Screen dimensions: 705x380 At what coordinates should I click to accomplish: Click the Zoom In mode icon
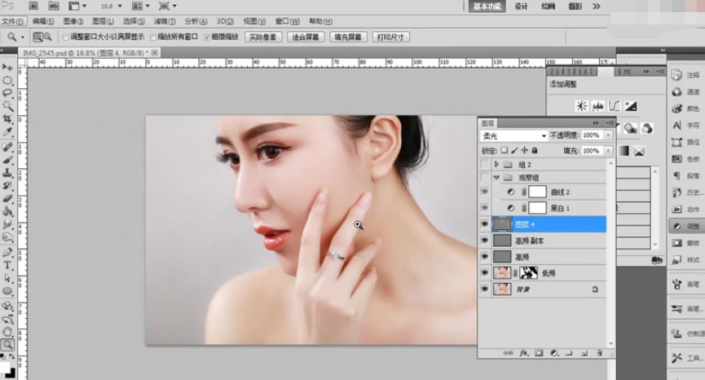click(x=38, y=37)
